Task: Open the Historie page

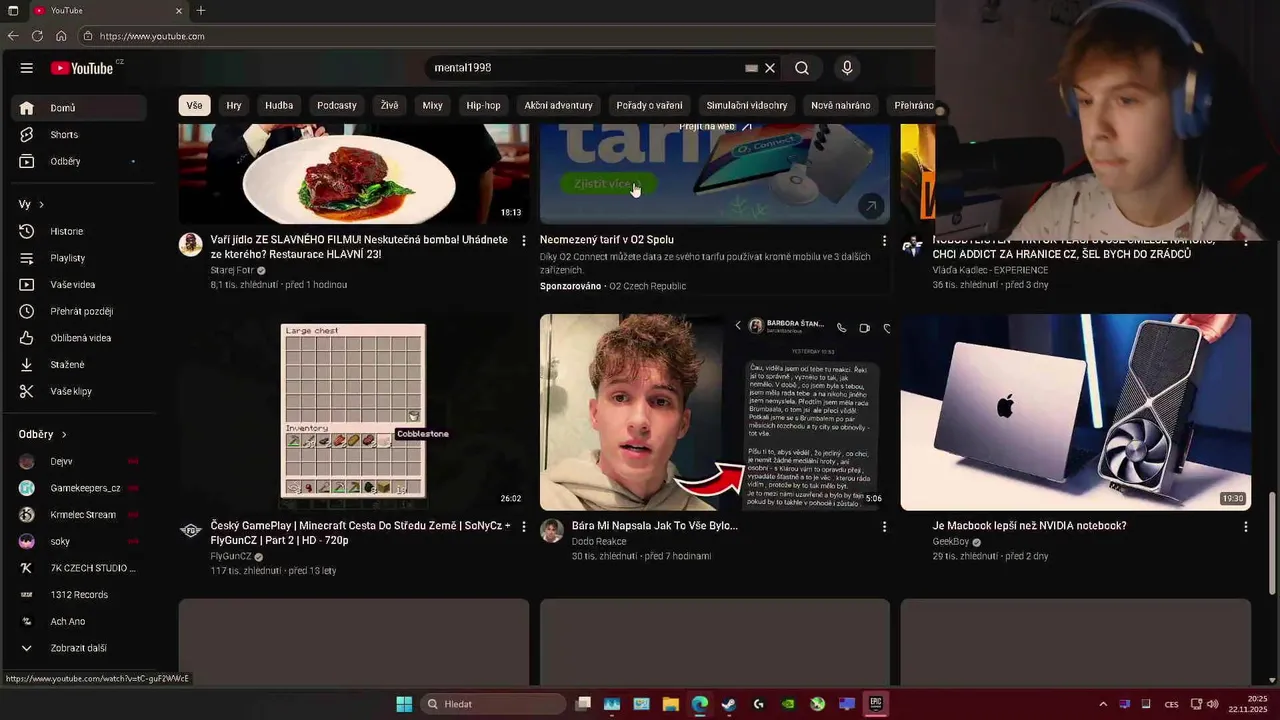Action: point(80,231)
